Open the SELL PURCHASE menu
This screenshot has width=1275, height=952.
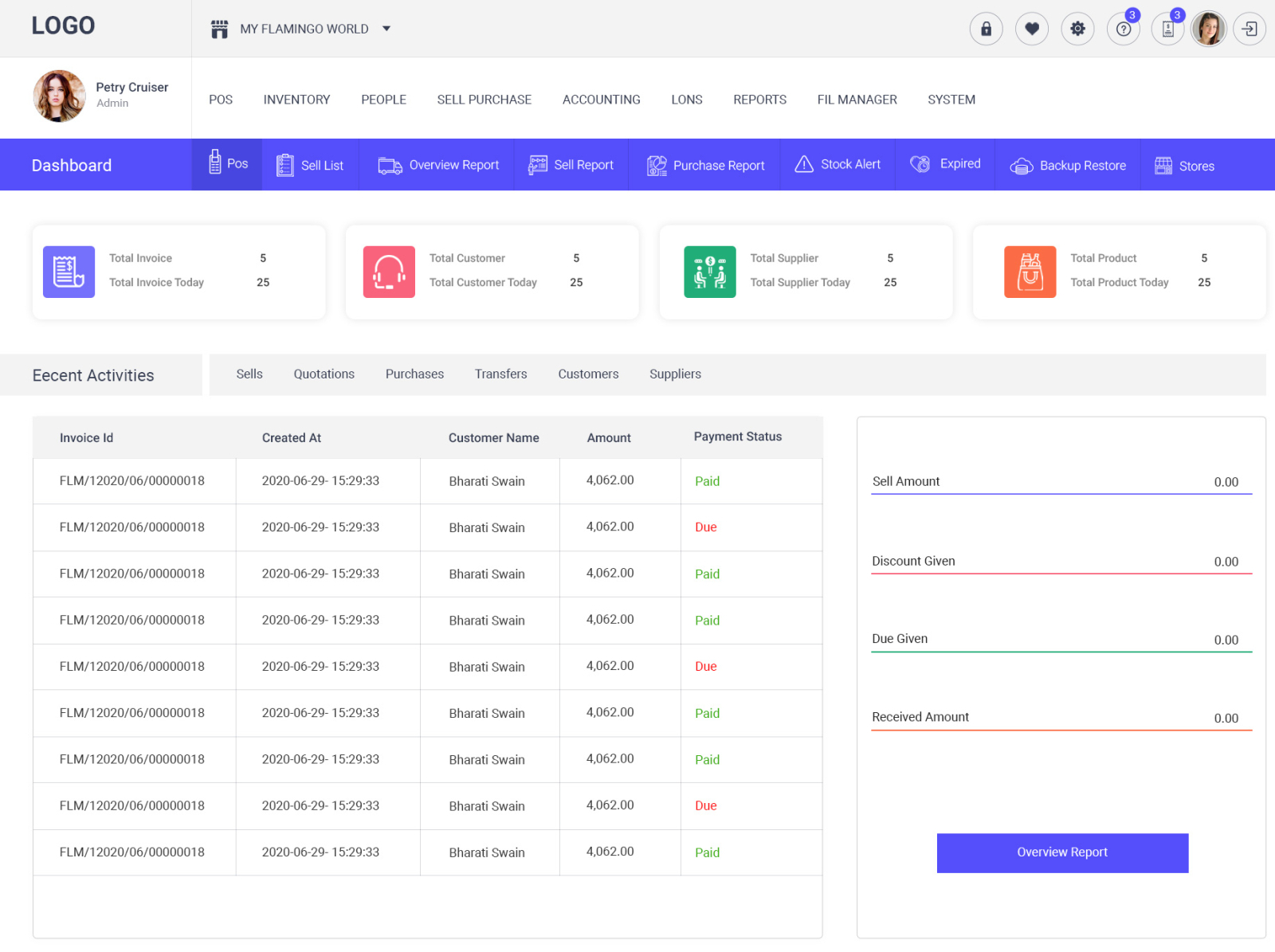[x=484, y=100]
